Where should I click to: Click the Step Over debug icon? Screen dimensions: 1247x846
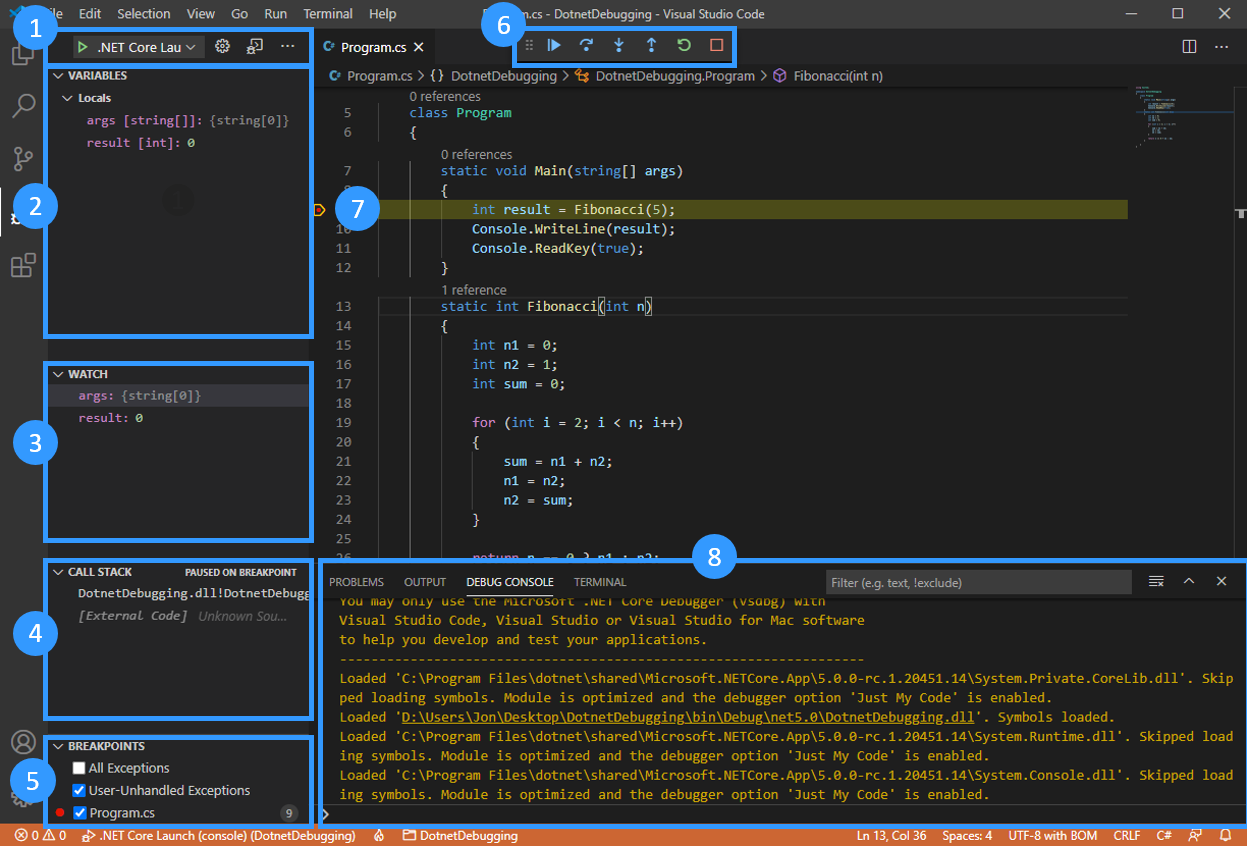click(587, 45)
